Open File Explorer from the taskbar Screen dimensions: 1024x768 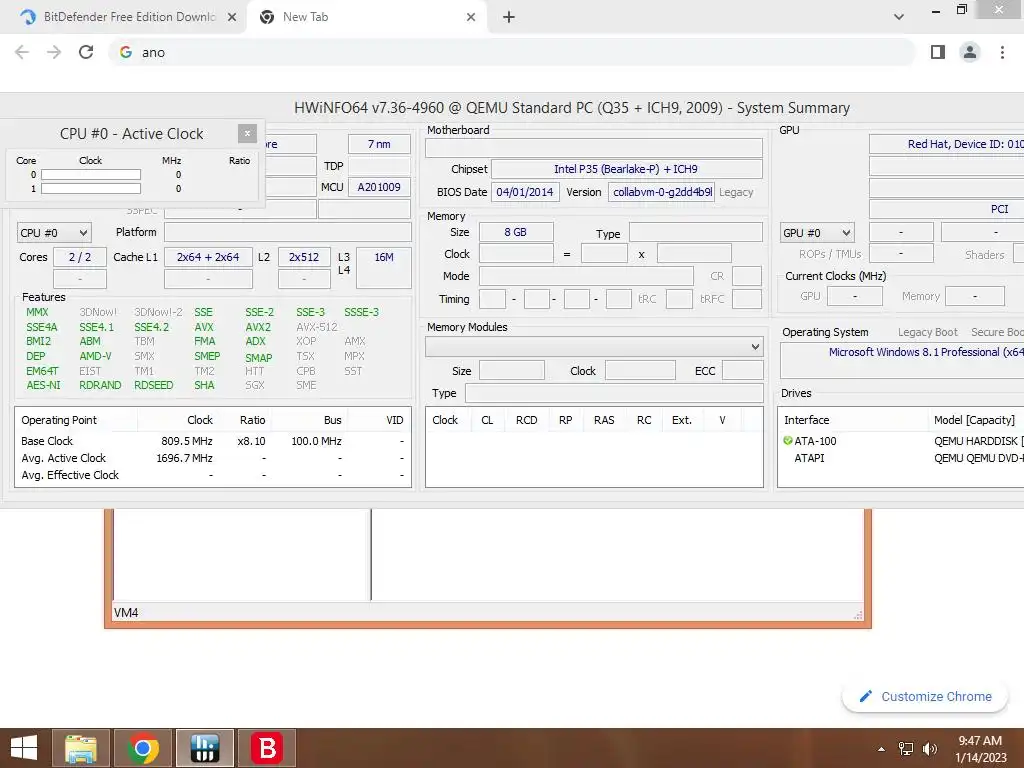[x=81, y=748]
